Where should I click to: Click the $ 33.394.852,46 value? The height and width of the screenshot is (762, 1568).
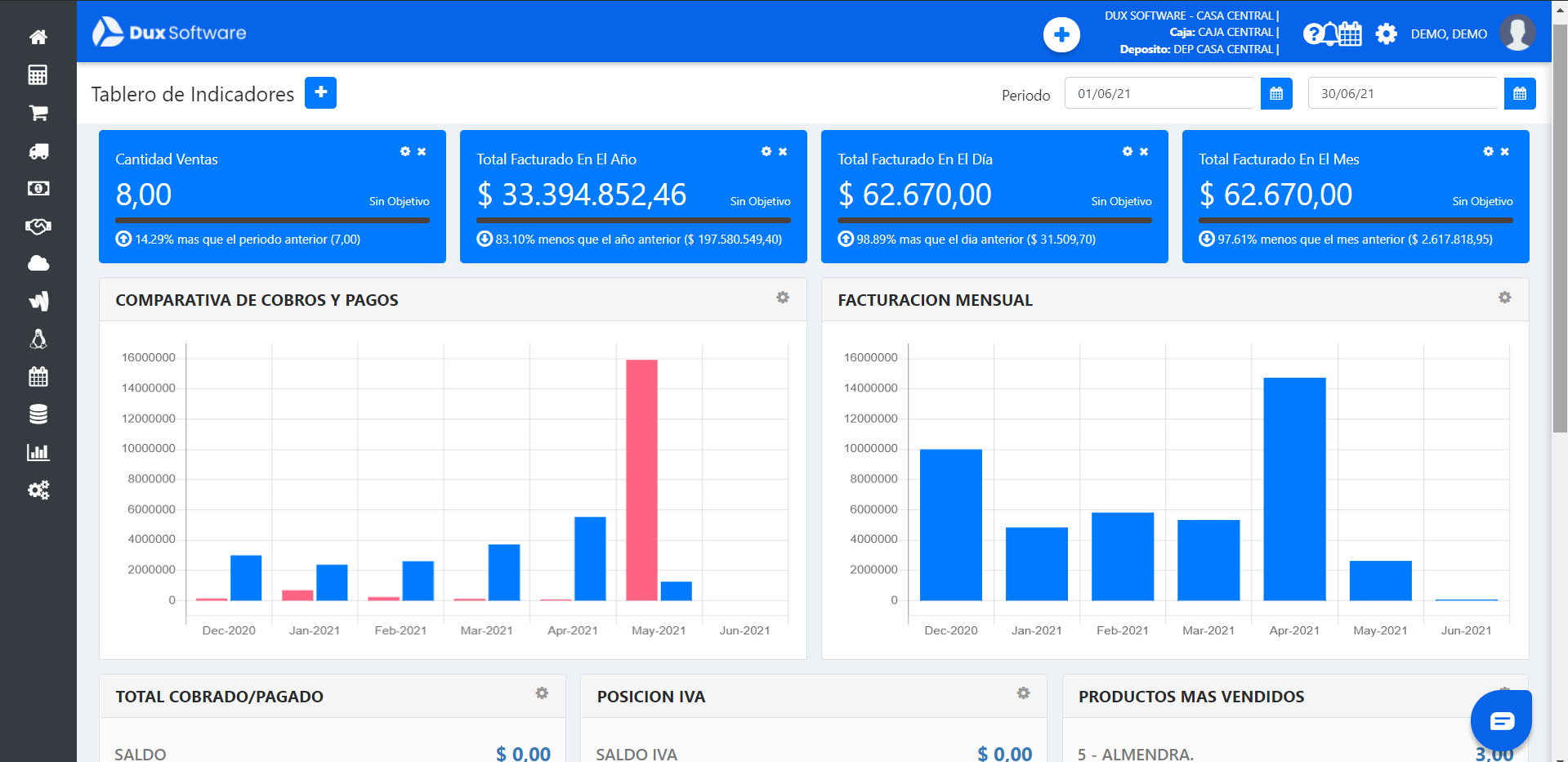point(582,195)
